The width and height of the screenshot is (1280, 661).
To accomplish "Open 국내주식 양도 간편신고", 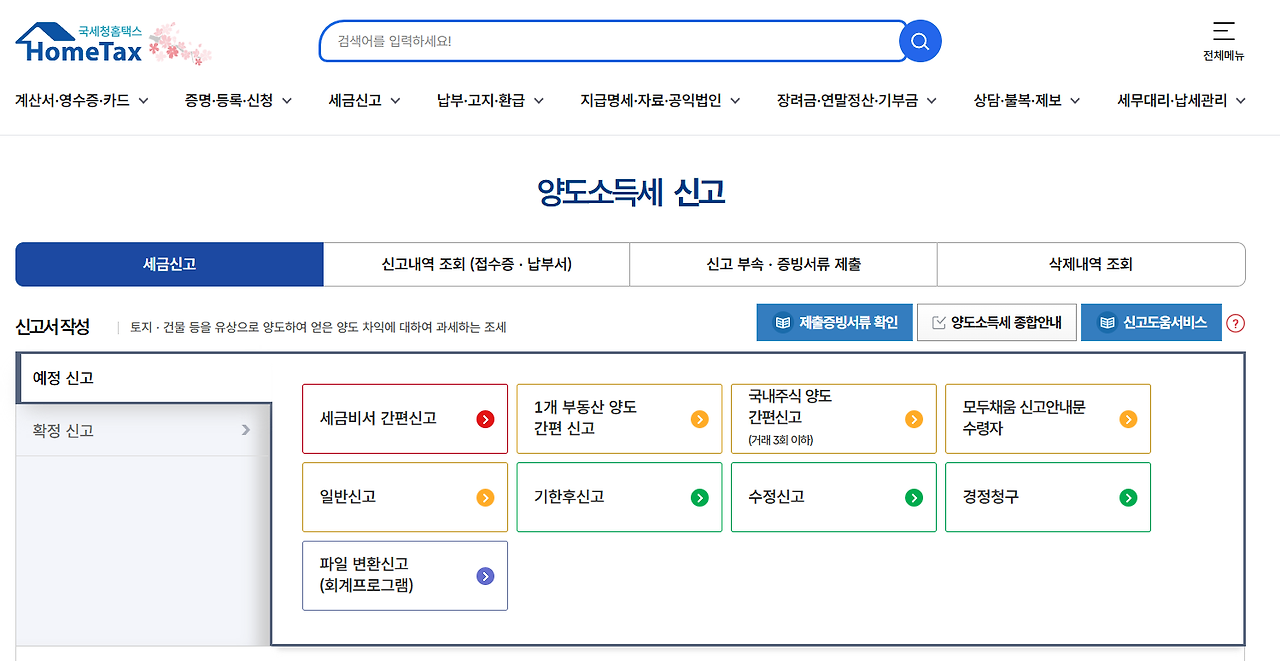I will click(833, 418).
